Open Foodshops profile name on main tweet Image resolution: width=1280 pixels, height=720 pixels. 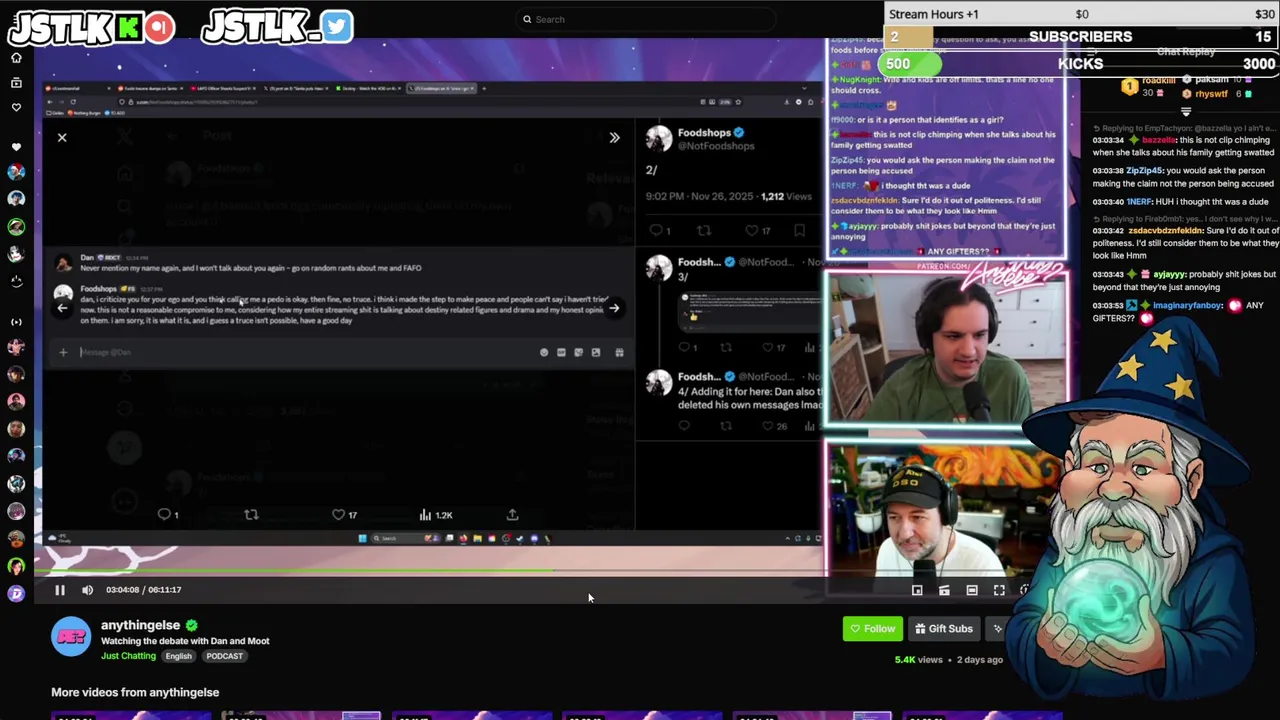(705, 133)
